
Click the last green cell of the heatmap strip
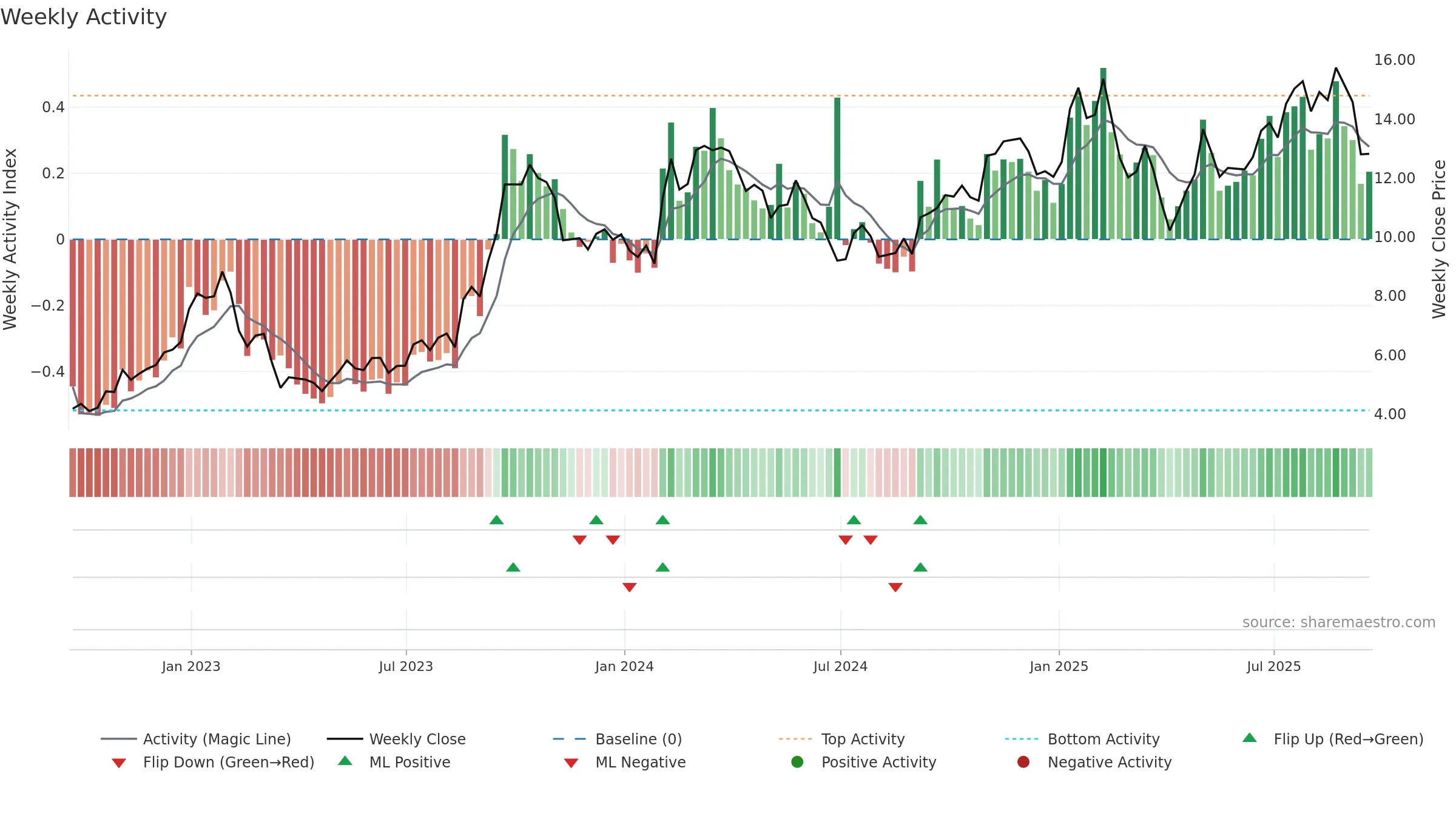click(1369, 473)
